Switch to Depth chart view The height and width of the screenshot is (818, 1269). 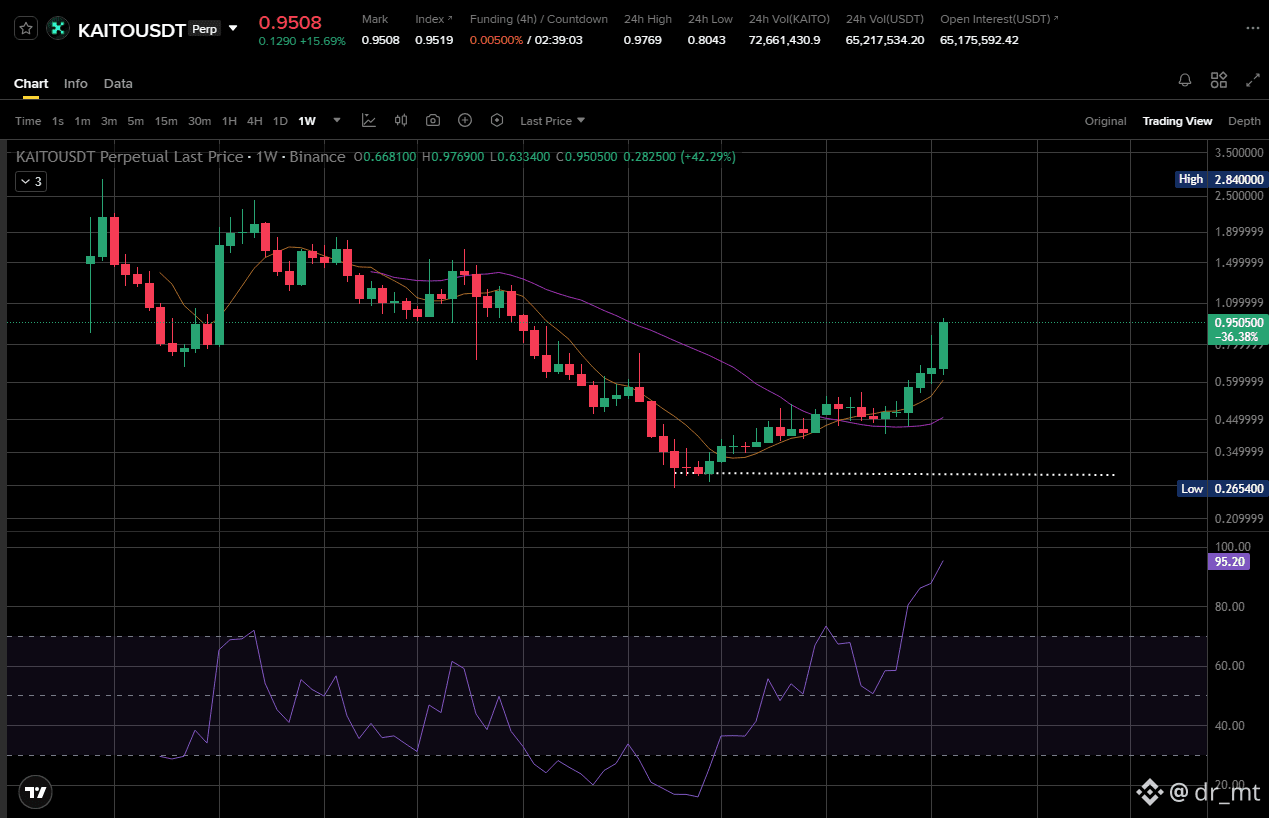click(1244, 121)
